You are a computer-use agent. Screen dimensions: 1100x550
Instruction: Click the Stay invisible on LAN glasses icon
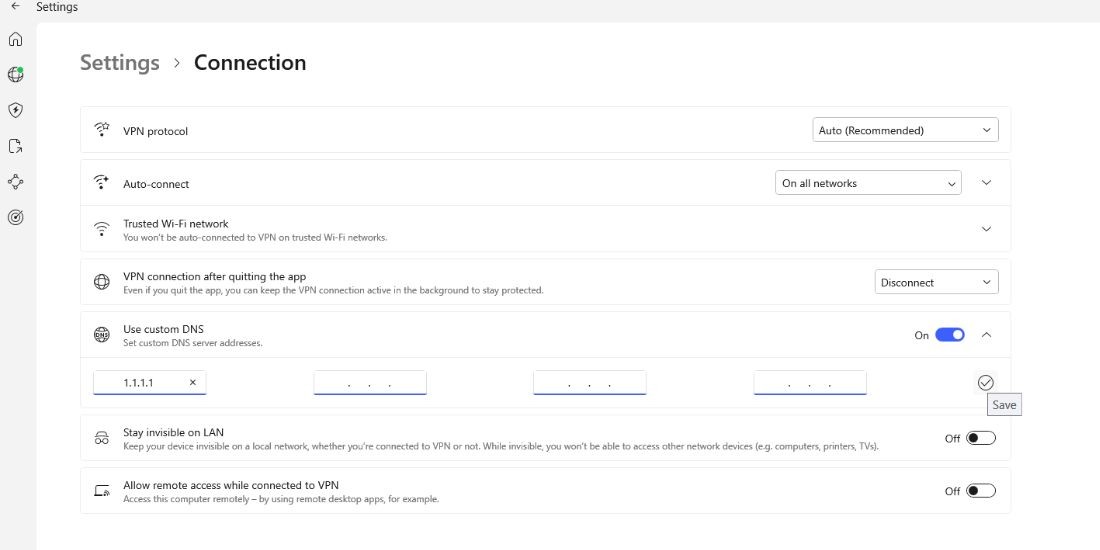tap(102, 438)
